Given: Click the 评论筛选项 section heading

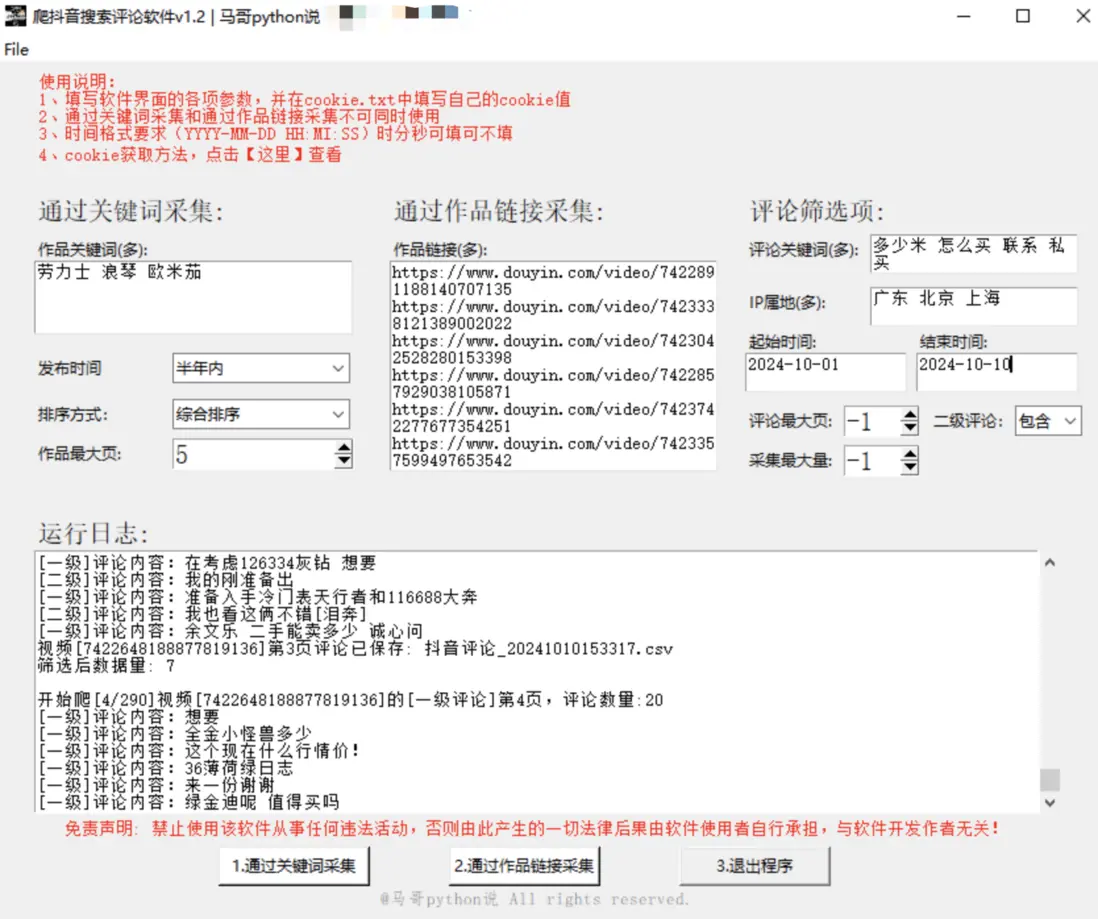Looking at the screenshot, I should [x=817, y=211].
